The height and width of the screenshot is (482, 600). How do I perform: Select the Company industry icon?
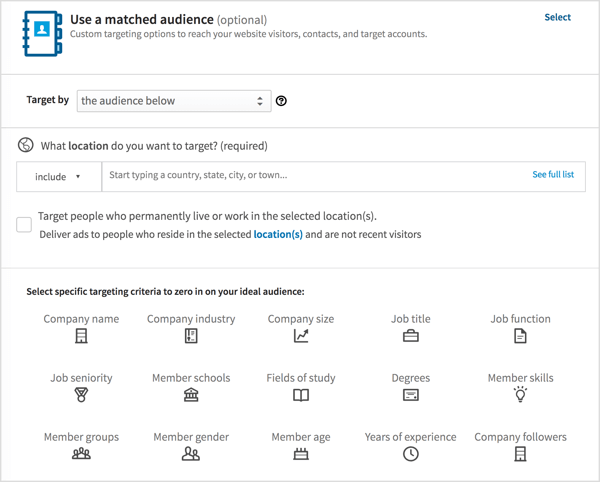point(191,337)
